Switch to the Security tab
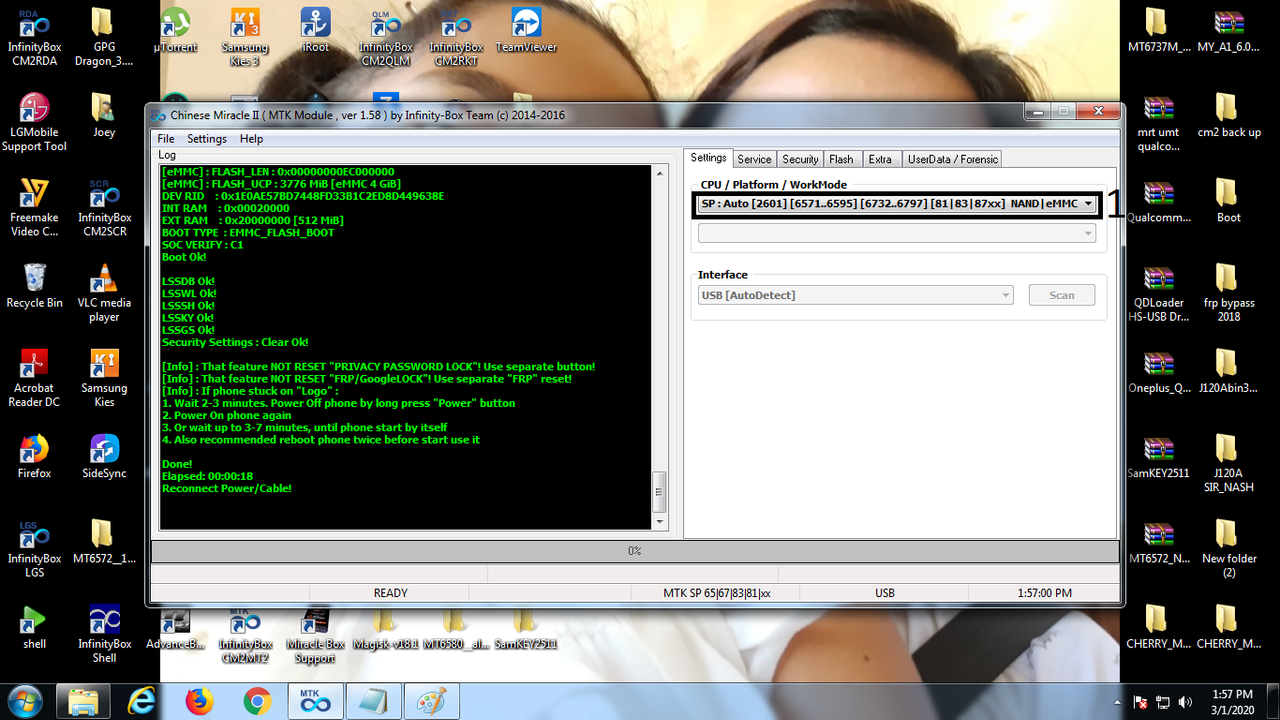Viewport: 1280px width, 720px height. pyautogui.click(x=800, y=159)
